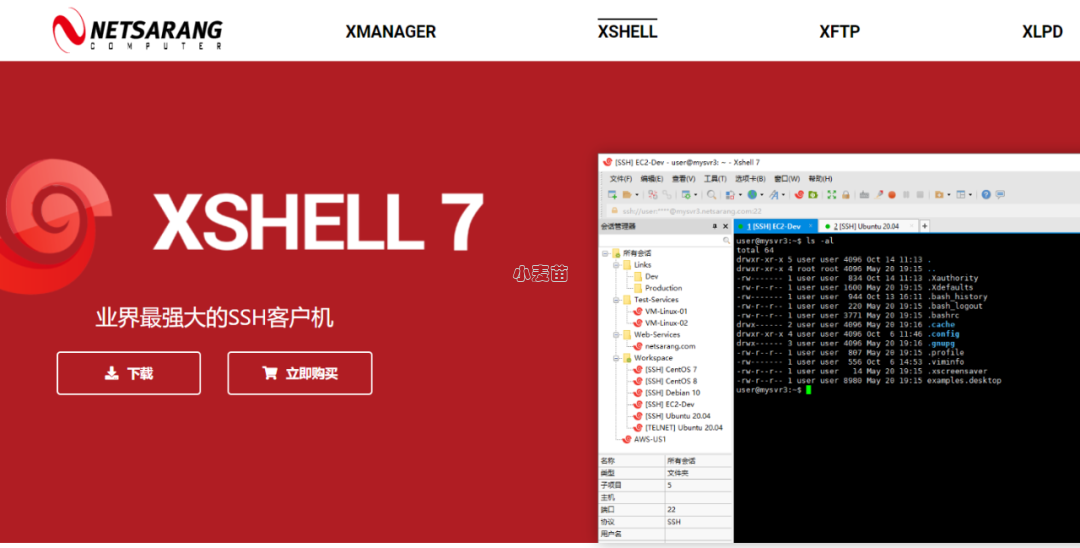Click the 立即购买 buy now button
Viewport: 1080px width, 548px height.
(300, 373)
